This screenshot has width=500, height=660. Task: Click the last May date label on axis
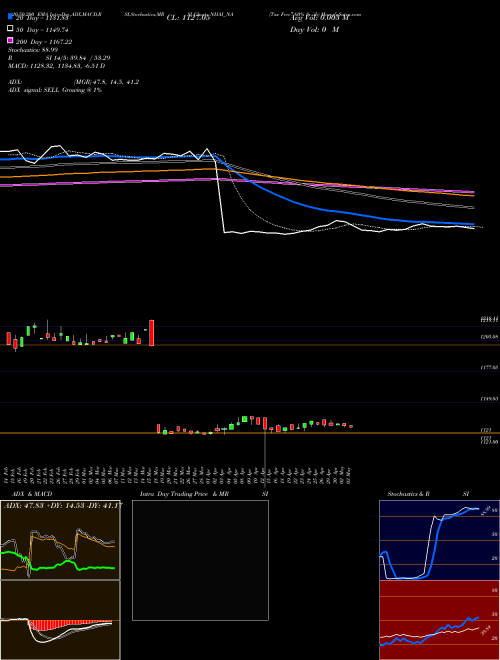pyautogui.click(x=350, y=475)
